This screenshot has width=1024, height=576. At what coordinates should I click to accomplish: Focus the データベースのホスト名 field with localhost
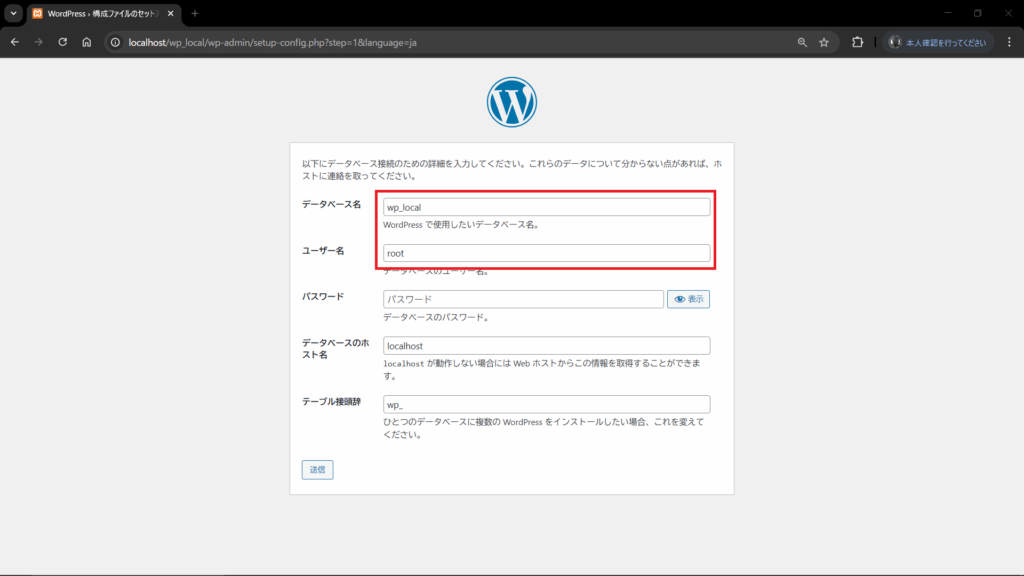[547, 345]
